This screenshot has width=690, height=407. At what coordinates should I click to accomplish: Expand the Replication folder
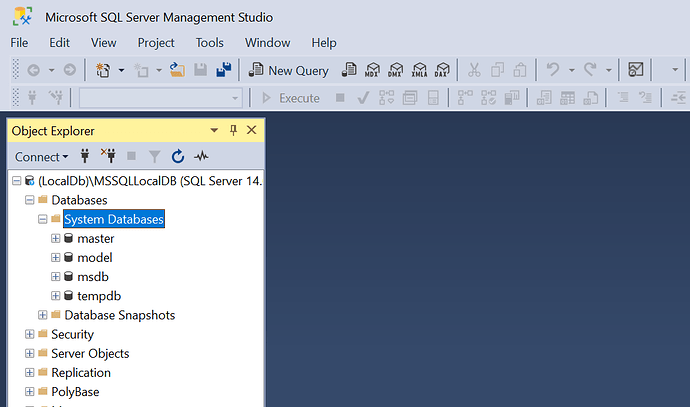point(29,373)
